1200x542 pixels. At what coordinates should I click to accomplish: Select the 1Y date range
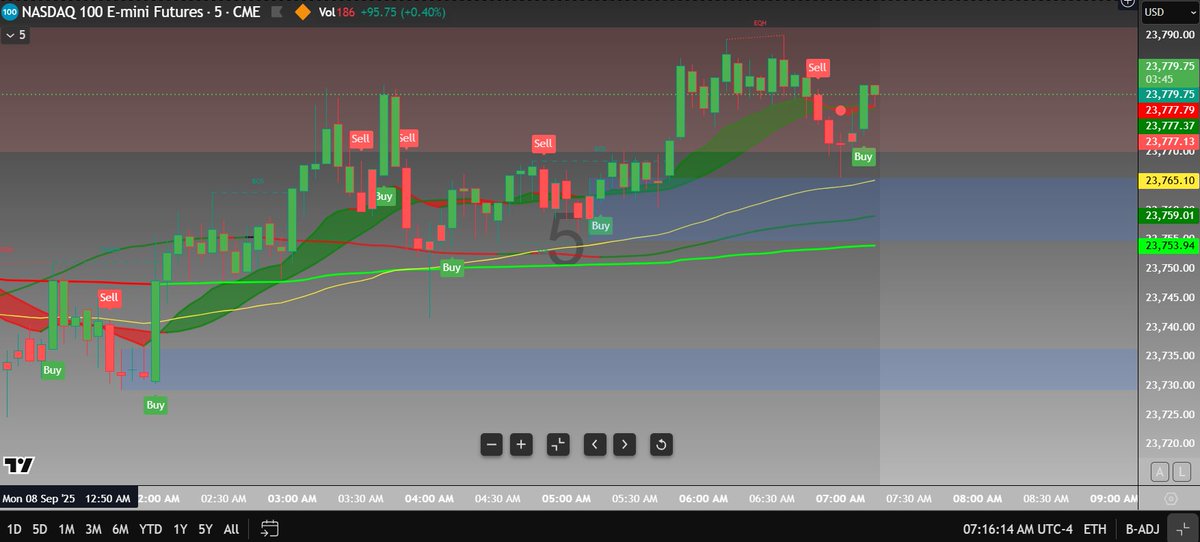pos(180,528)
